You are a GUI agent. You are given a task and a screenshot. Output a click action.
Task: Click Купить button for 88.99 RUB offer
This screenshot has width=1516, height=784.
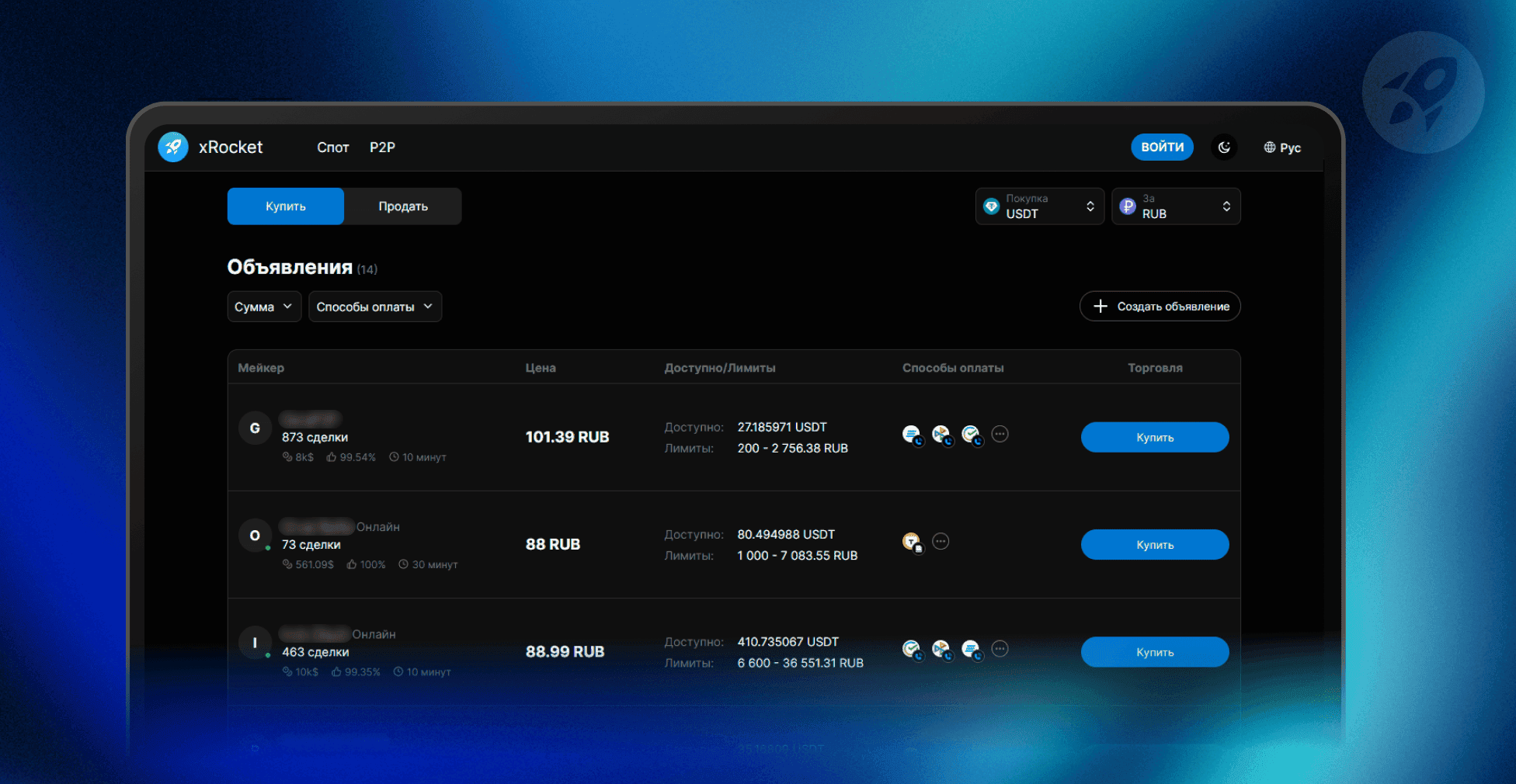click(1155, 652)
